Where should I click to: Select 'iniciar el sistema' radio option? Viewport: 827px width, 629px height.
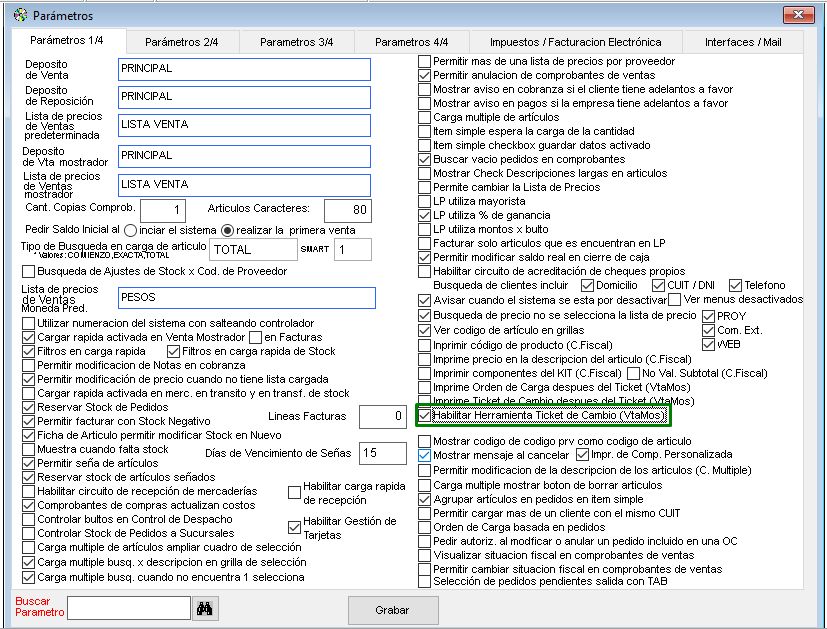tap(130, 230)
